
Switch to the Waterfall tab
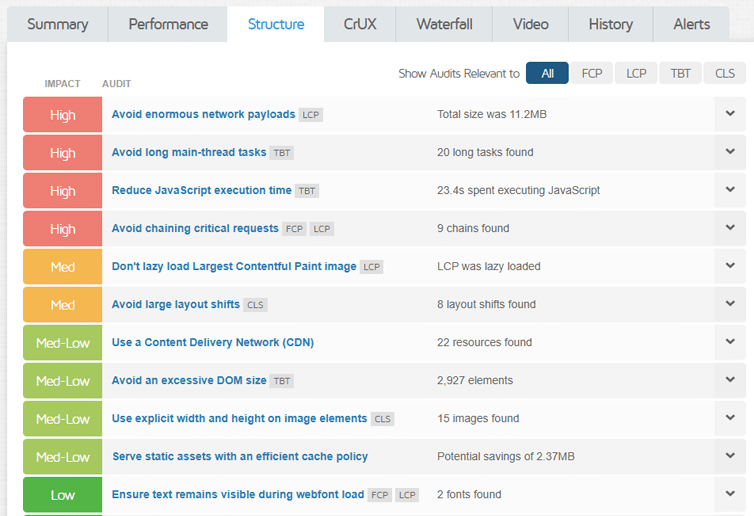click(x=444, y=24)
